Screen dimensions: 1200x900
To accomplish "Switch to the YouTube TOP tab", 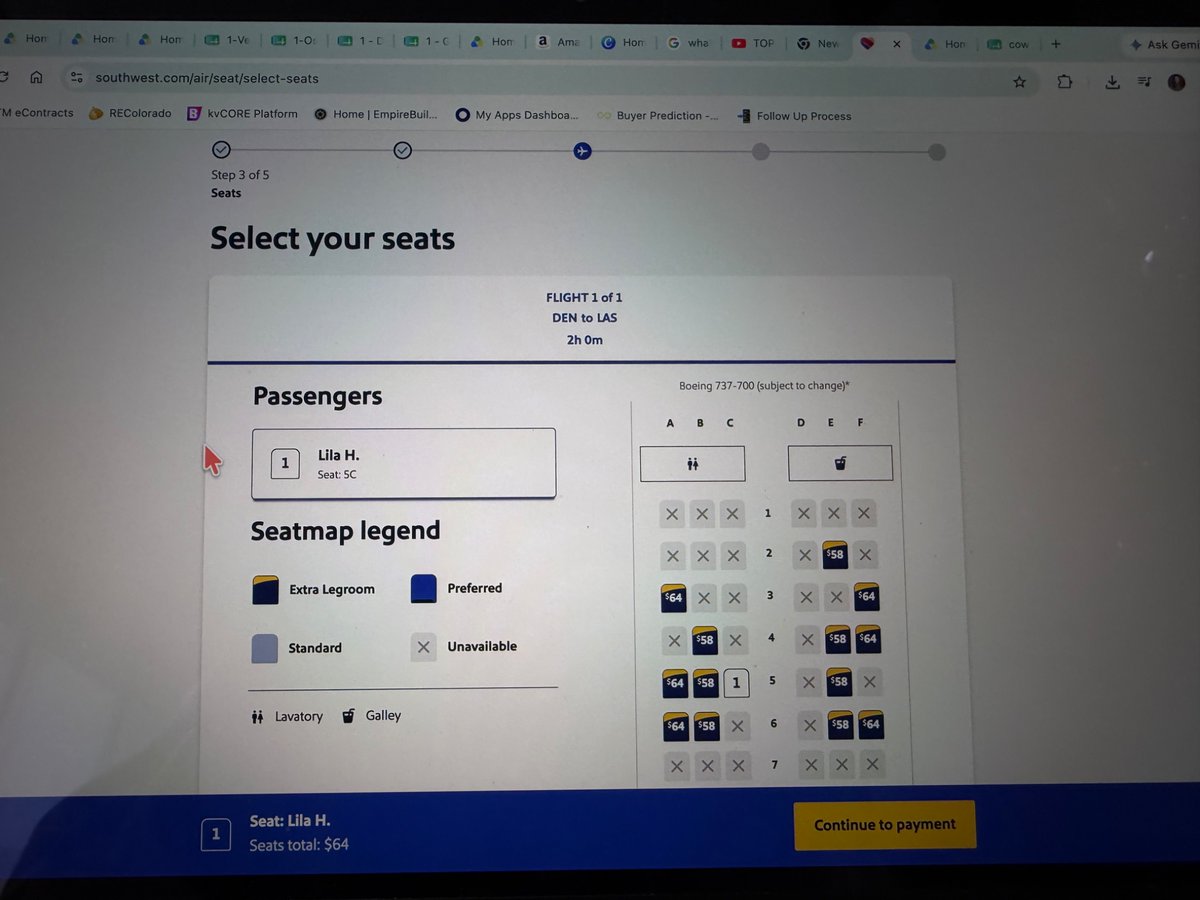I will click(x=754, y=43).
